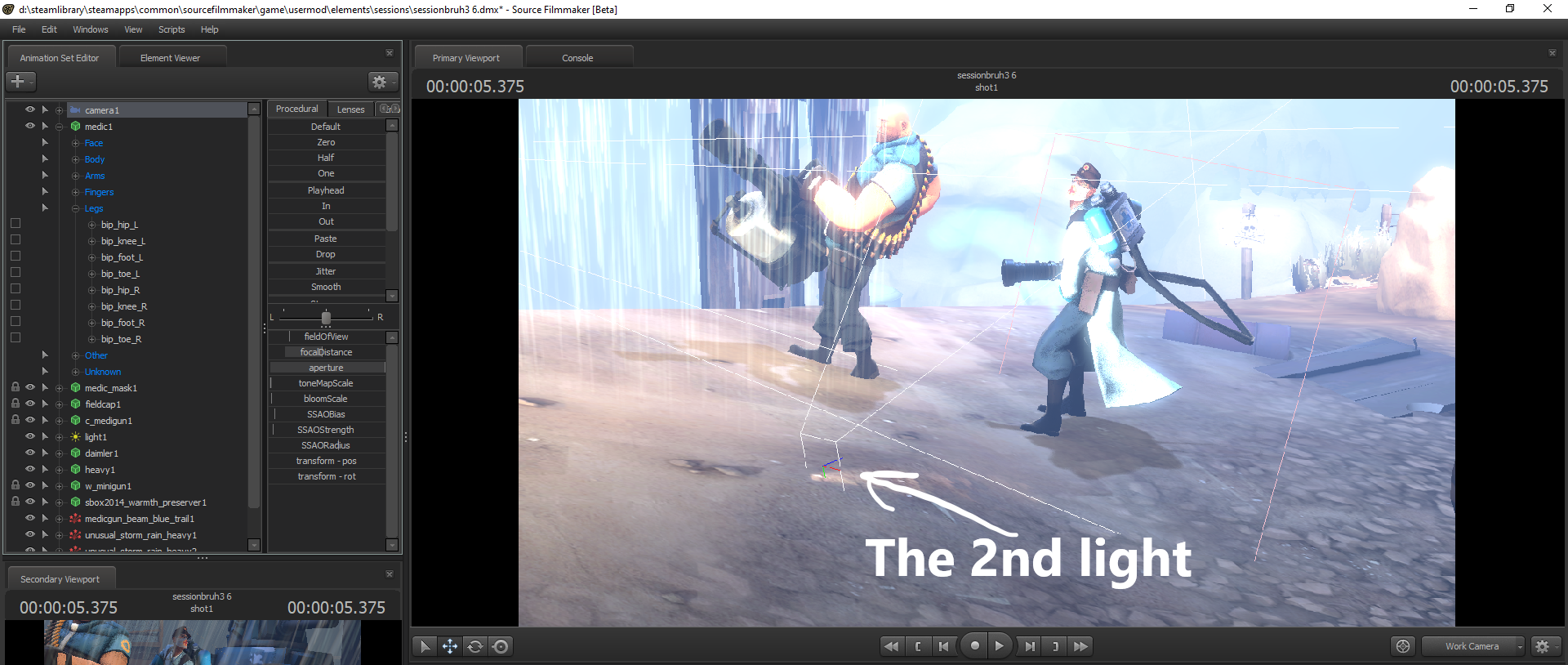Viewport: 1568px width, 665px height.
Task: Click the record button
Action: [974, 645]
